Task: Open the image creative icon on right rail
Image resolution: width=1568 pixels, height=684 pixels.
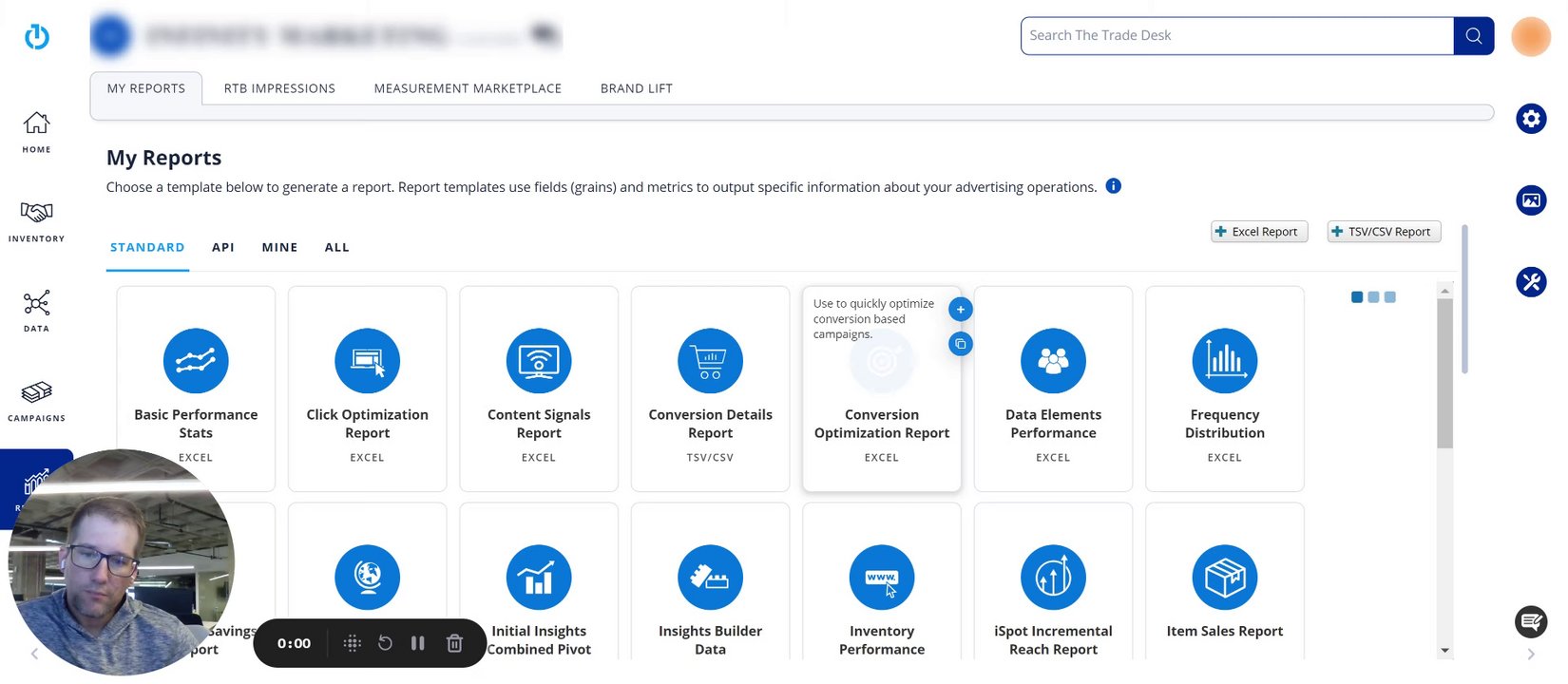Action: click(x=1530, y=200)
